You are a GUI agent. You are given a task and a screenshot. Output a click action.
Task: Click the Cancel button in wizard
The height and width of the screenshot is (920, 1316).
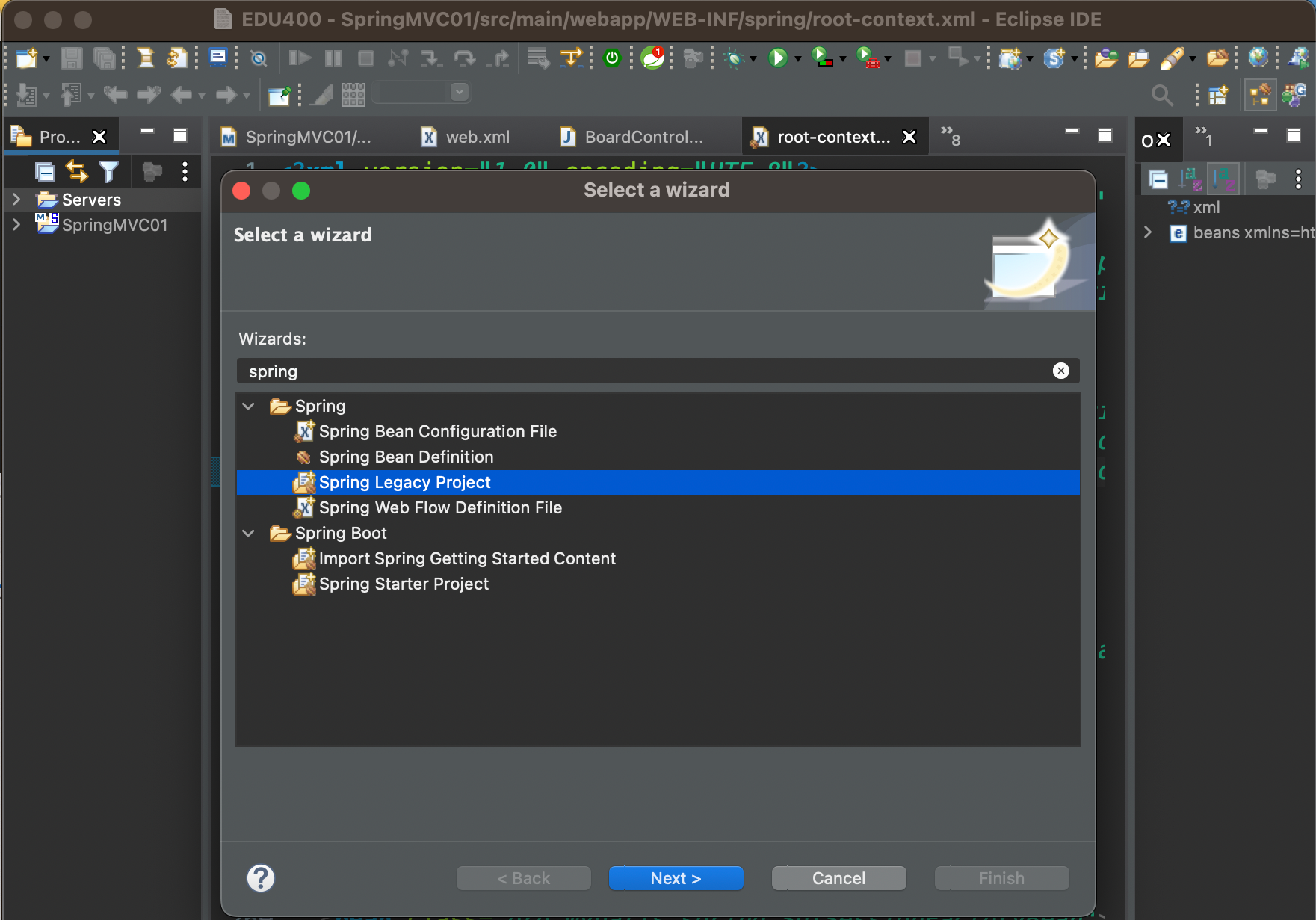coord(839,878)
